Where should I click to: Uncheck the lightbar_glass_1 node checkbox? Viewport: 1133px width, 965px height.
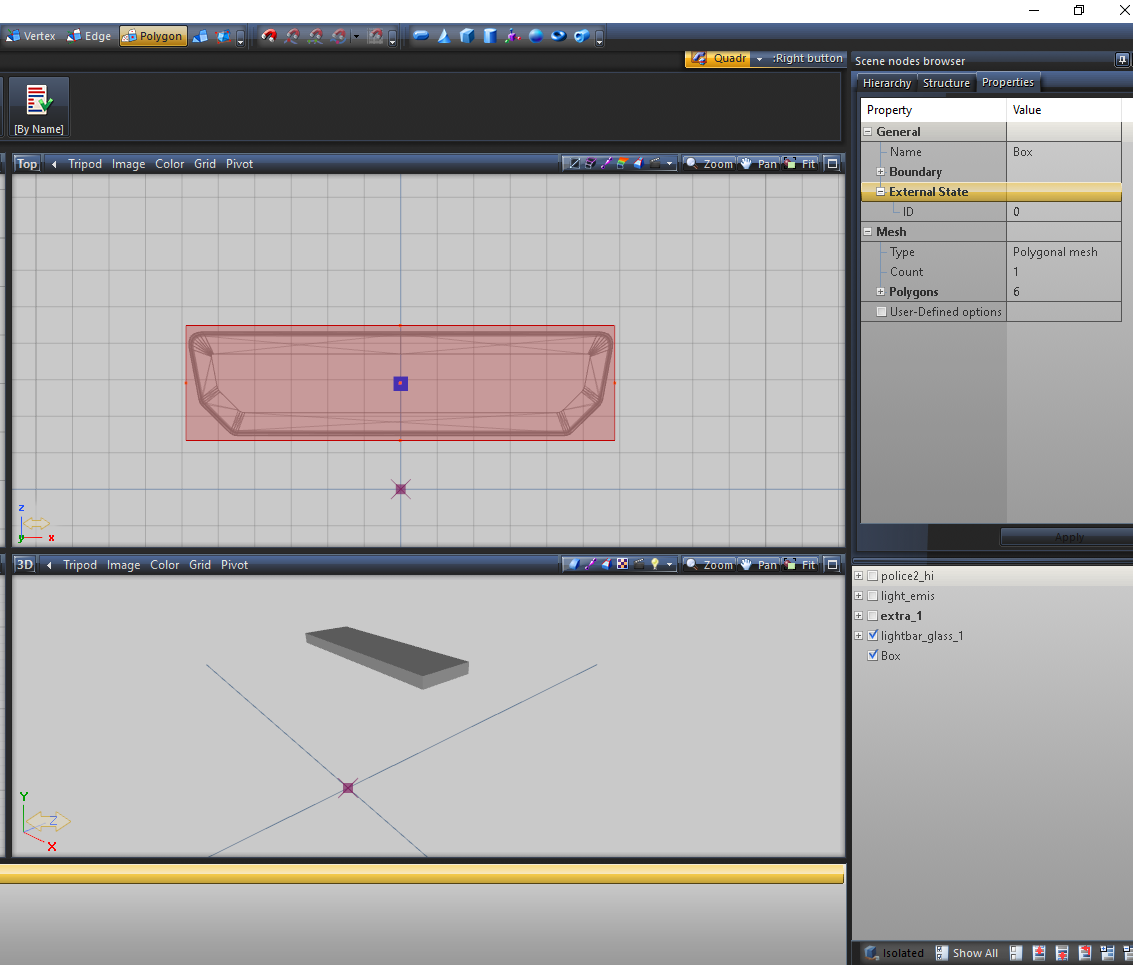(873, 636)
